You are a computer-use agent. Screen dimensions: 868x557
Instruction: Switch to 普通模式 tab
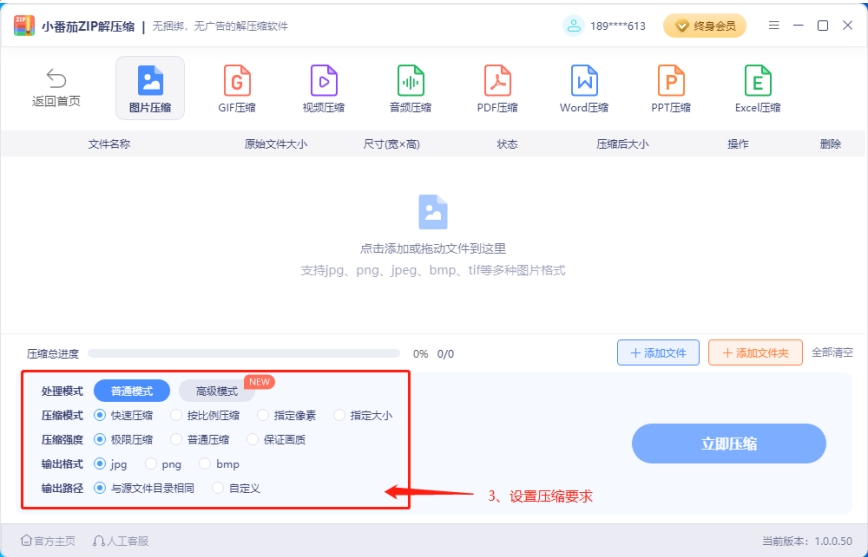(x=132, y=391)
